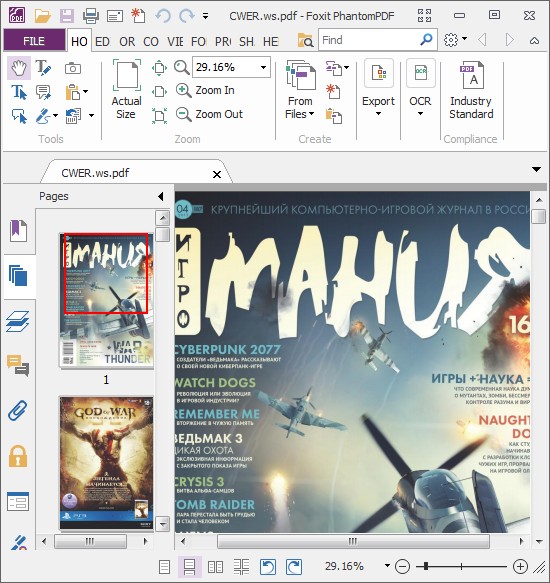Toggle Continuous page view mode

click(189, 567)
